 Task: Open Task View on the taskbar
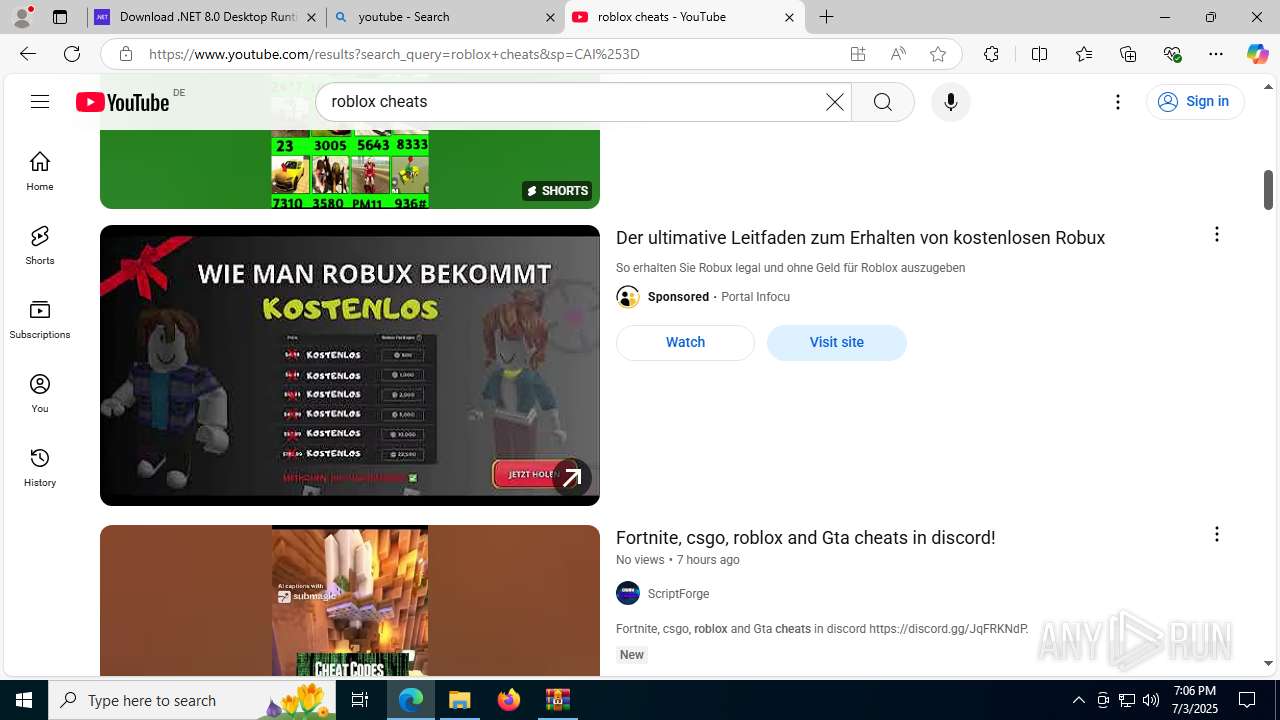tap(360, 700)
